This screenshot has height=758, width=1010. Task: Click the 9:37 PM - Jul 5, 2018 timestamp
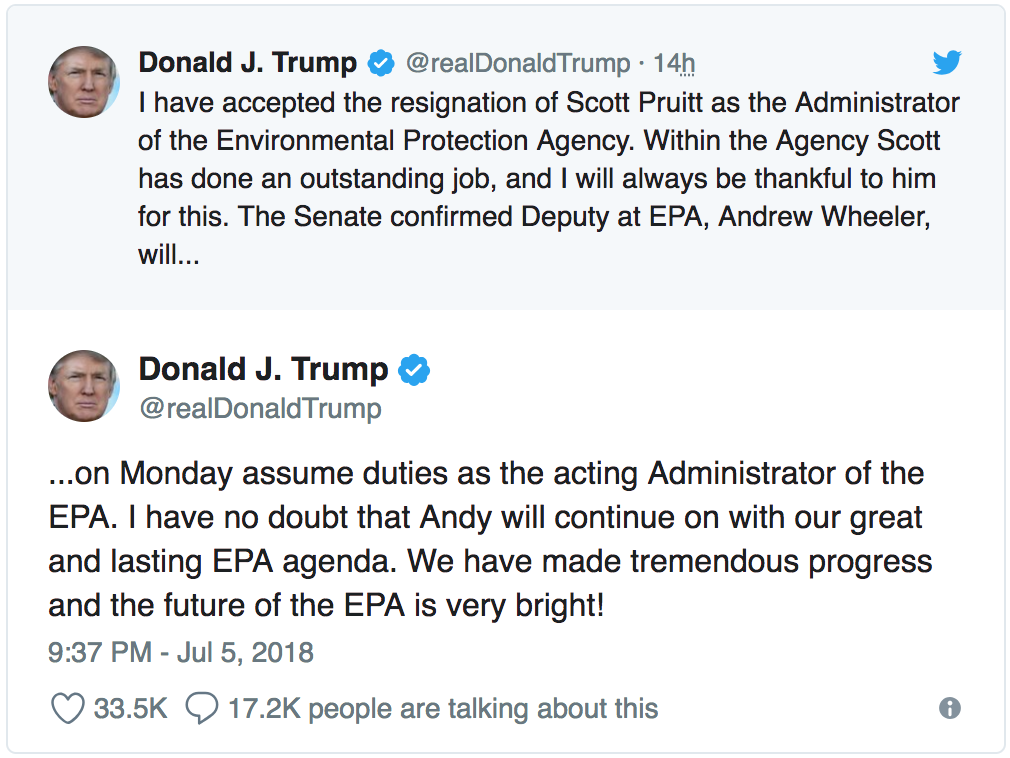pos(181,653)
